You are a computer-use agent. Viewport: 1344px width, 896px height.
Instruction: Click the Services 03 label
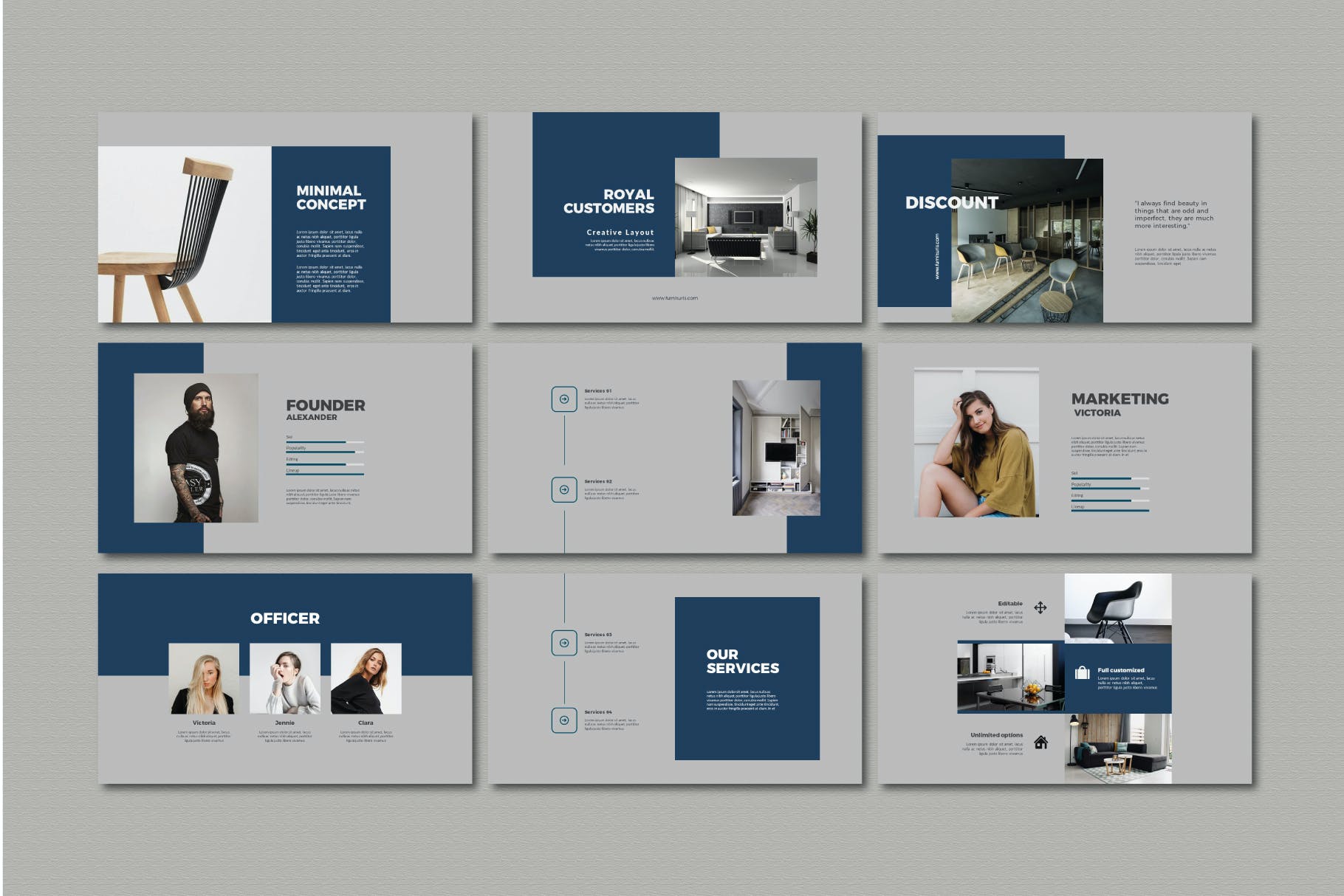(x=598, y=635)
